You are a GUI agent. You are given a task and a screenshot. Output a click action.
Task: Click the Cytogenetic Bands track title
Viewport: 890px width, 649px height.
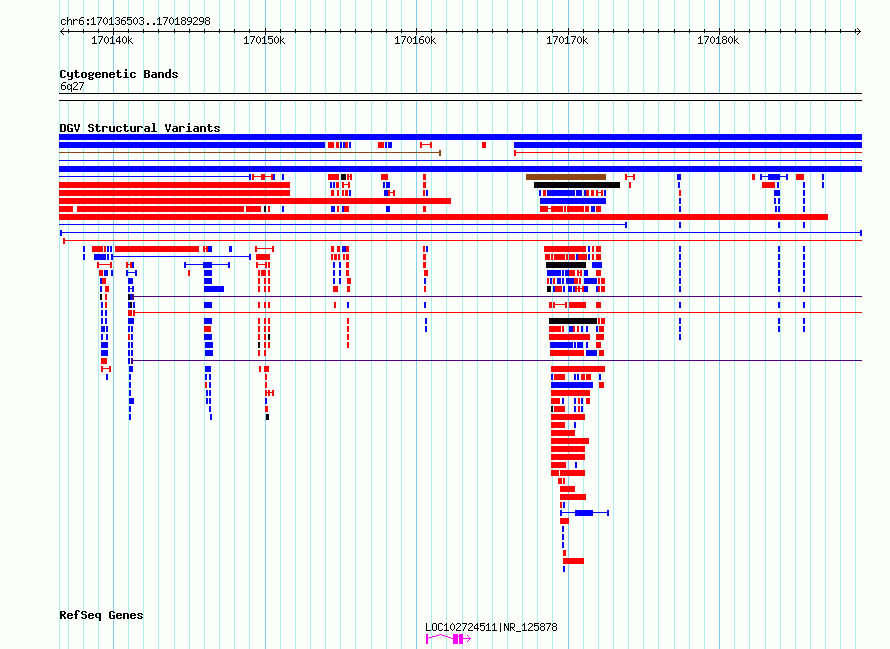(119, 74)
